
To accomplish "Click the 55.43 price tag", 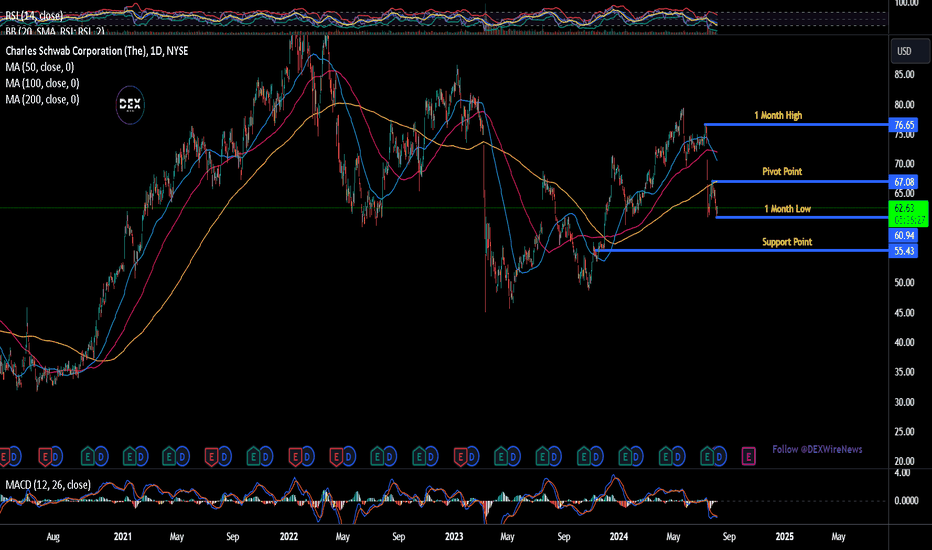I will point(904,251).
